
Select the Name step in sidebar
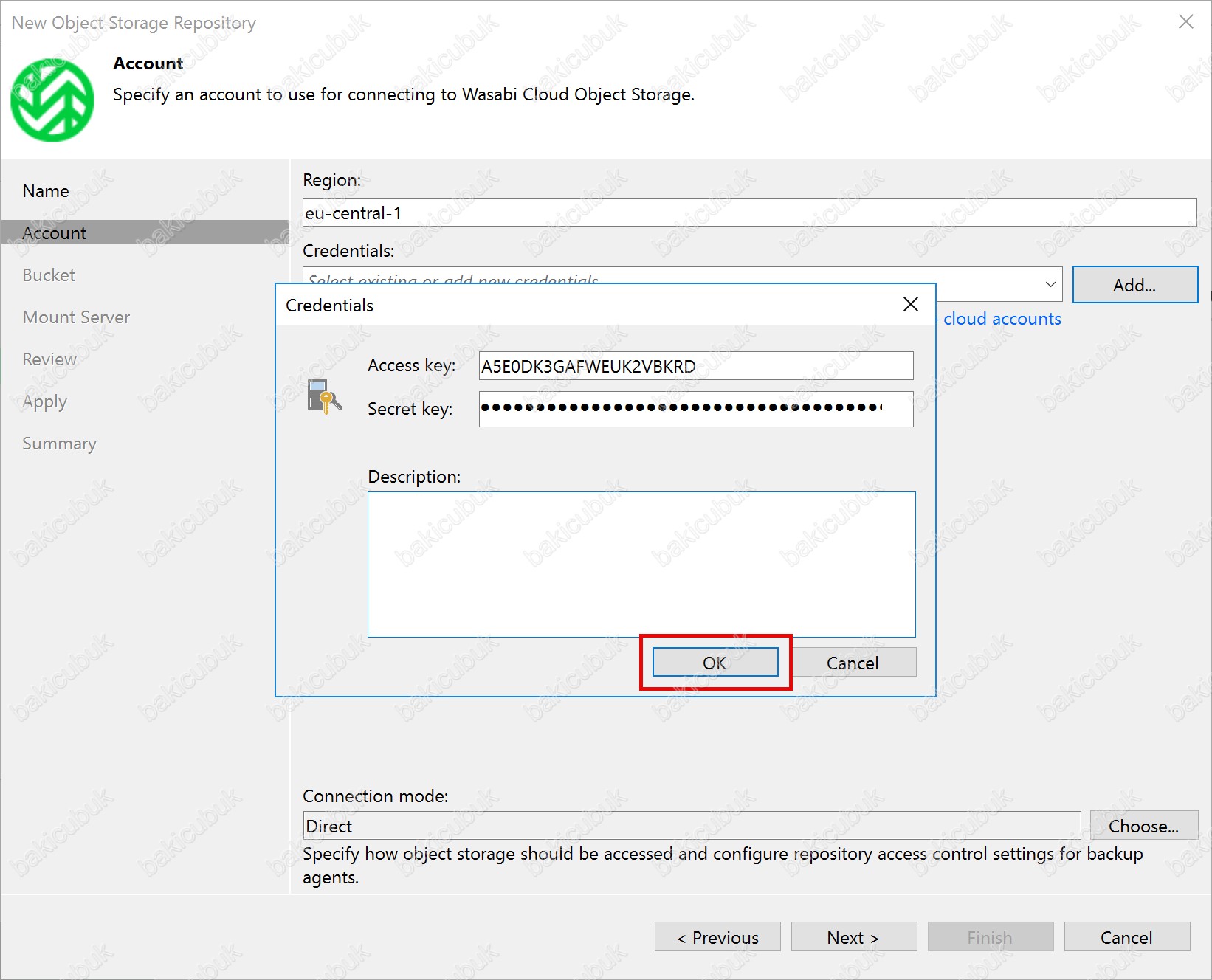coord(46,191)
